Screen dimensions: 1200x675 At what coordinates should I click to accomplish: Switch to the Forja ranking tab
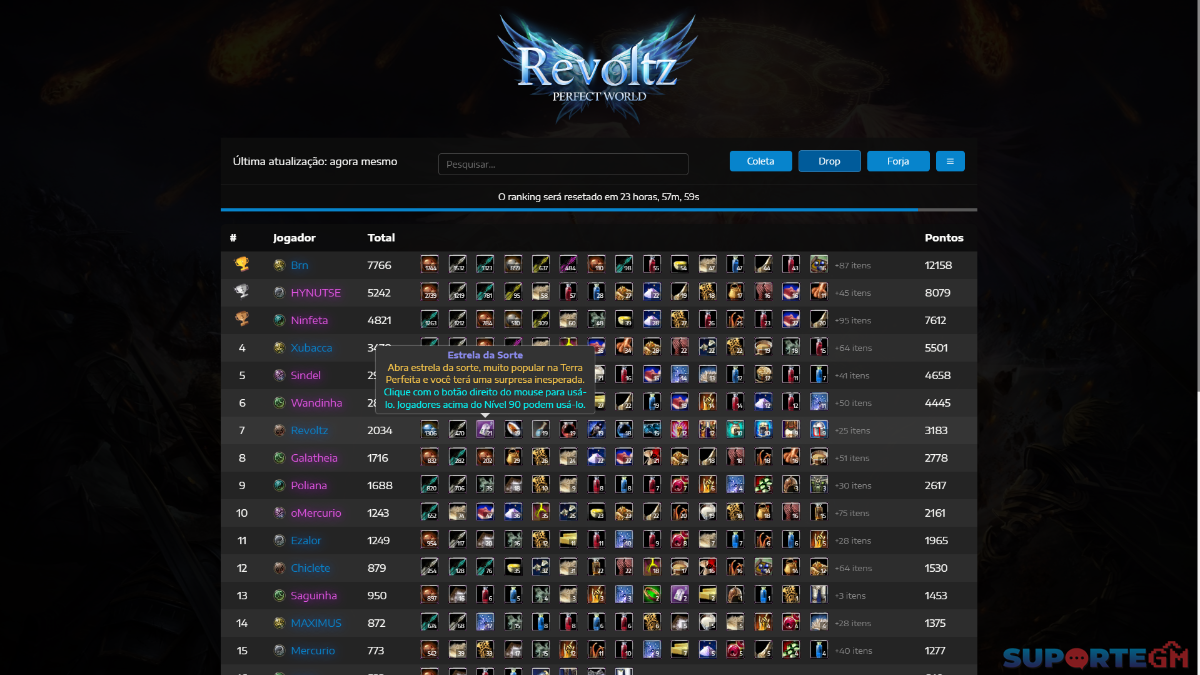(898, 161)
